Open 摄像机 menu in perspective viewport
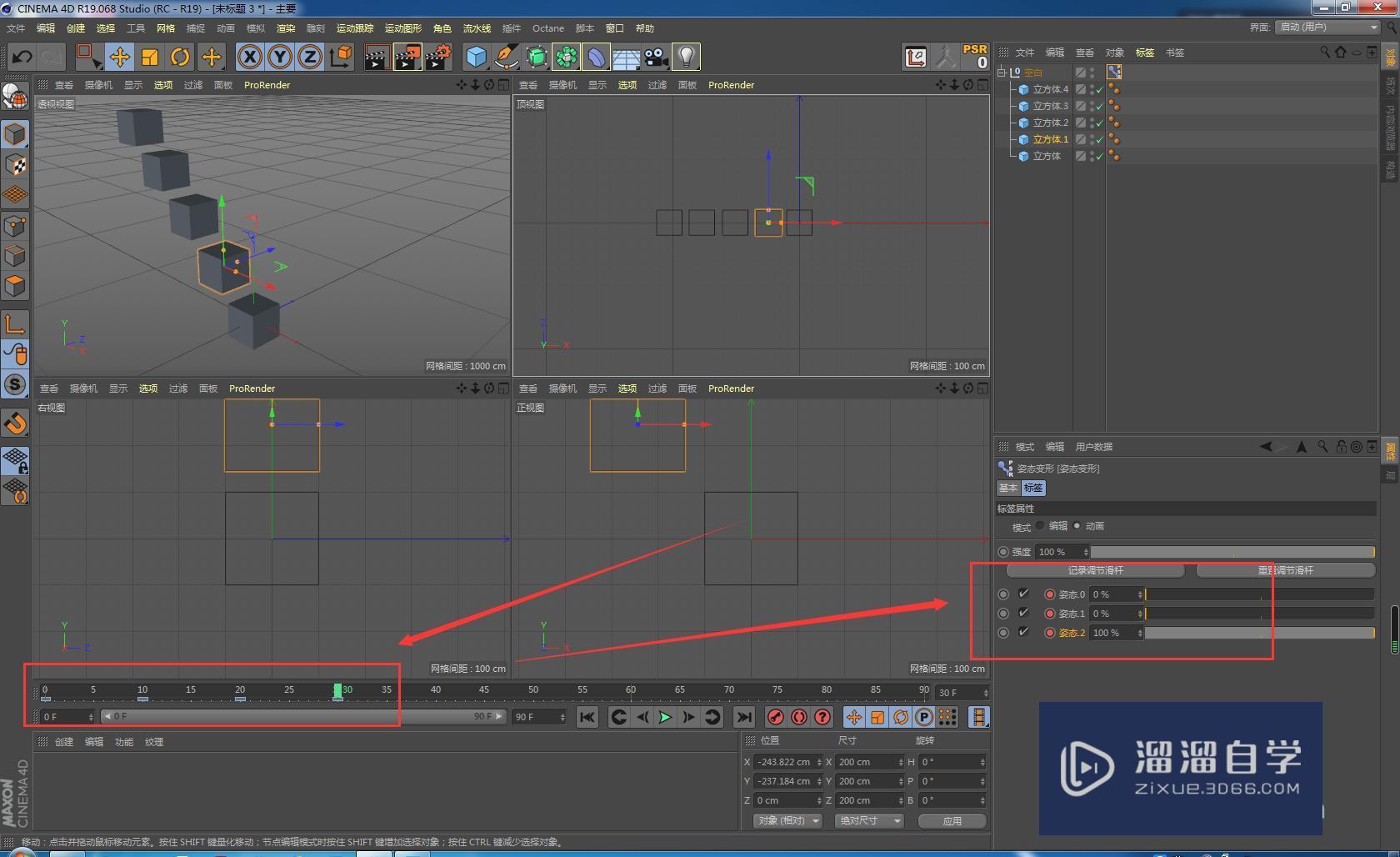This screenshot has height=857, width=1400. coord(97,85)
